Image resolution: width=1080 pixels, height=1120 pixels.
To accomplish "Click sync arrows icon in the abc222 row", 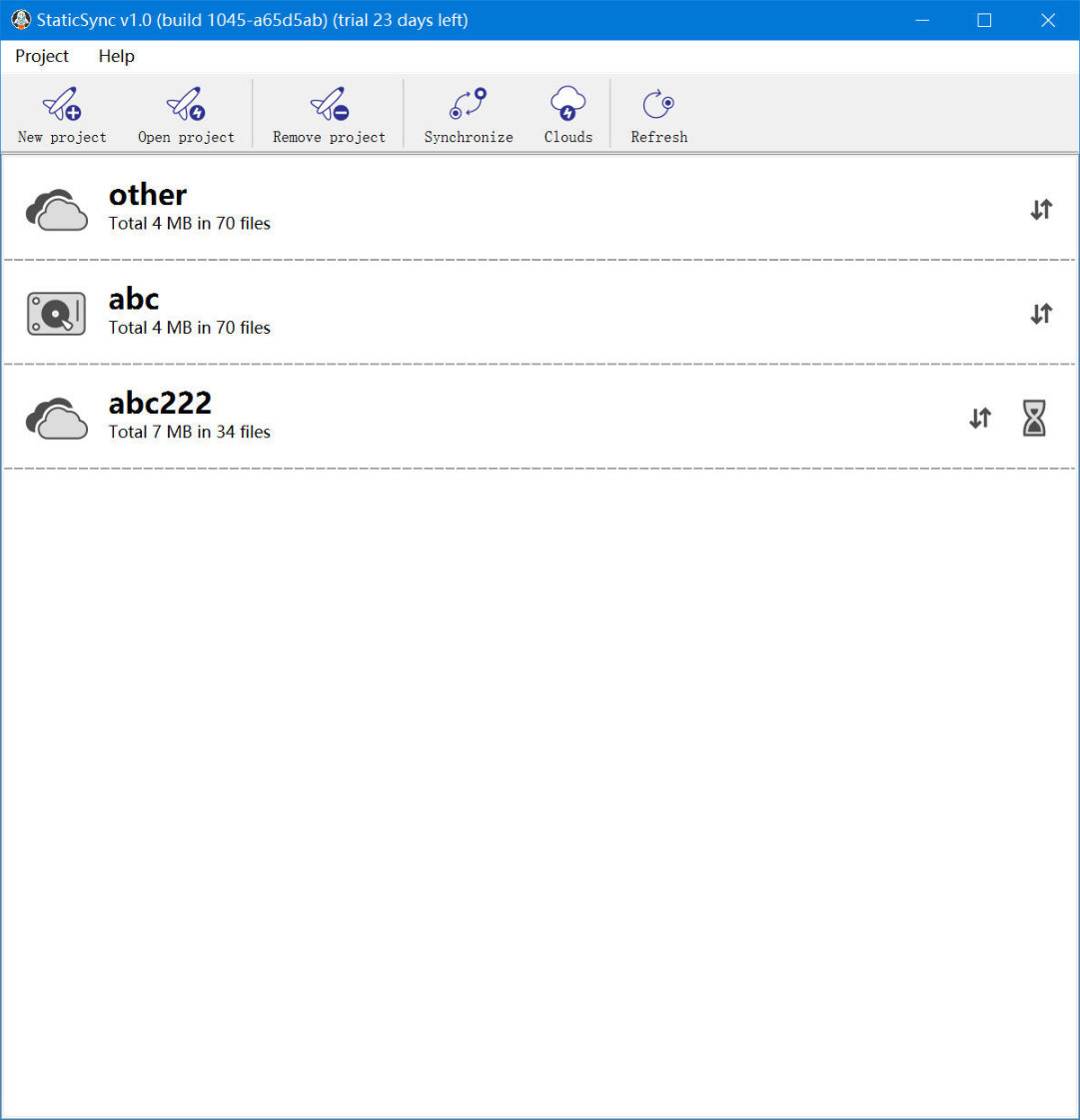I will point(980,418).
